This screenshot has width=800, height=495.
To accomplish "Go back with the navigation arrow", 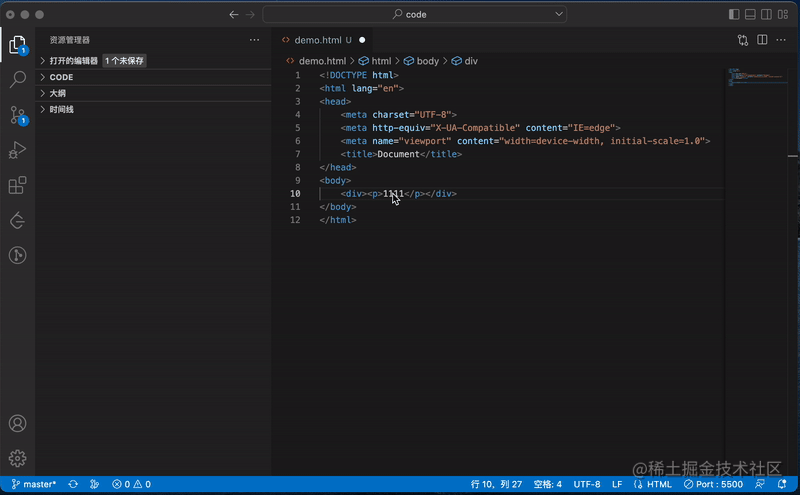I will point(234,14).
